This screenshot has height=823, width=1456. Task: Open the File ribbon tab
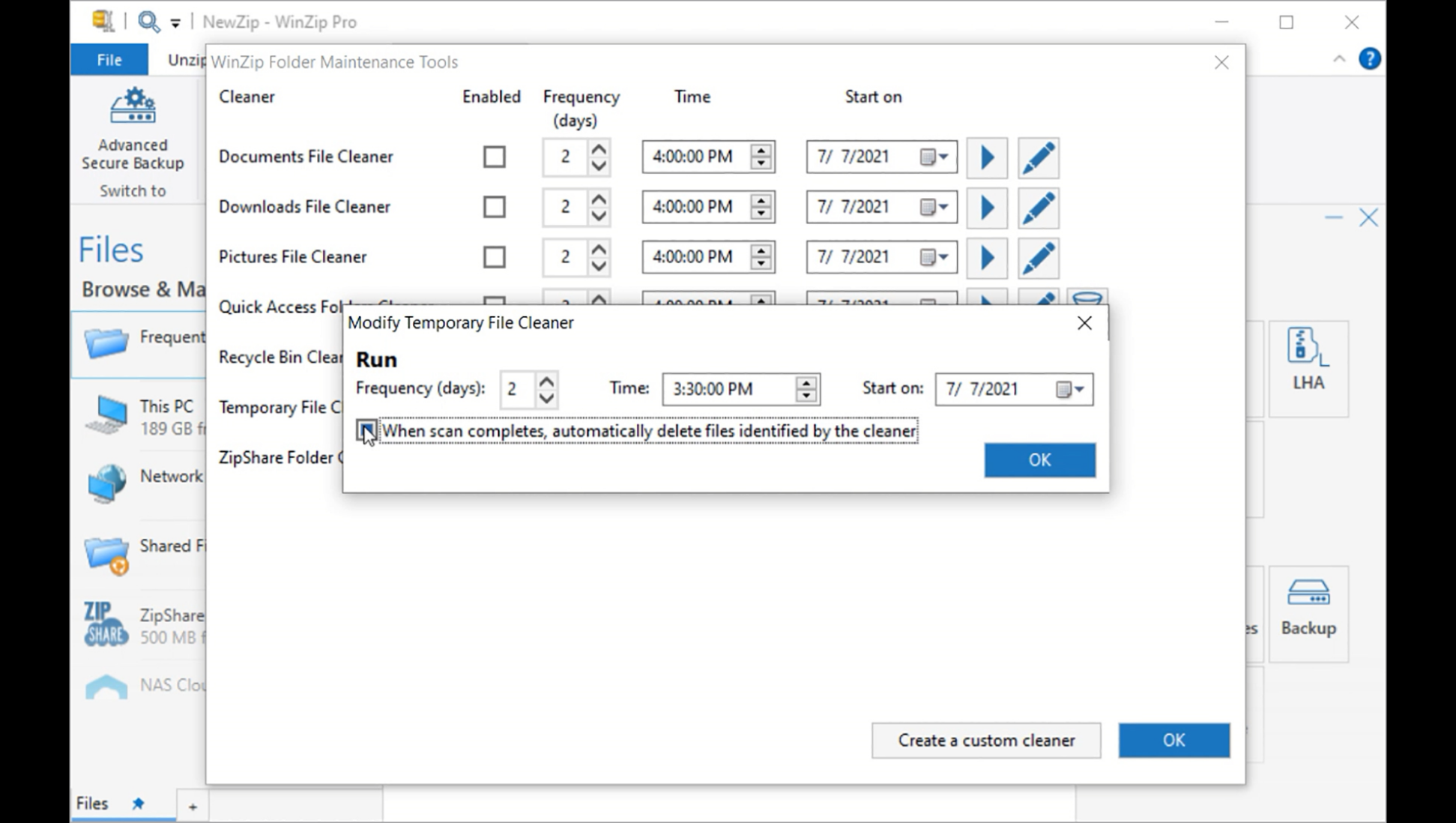point(109,60)
